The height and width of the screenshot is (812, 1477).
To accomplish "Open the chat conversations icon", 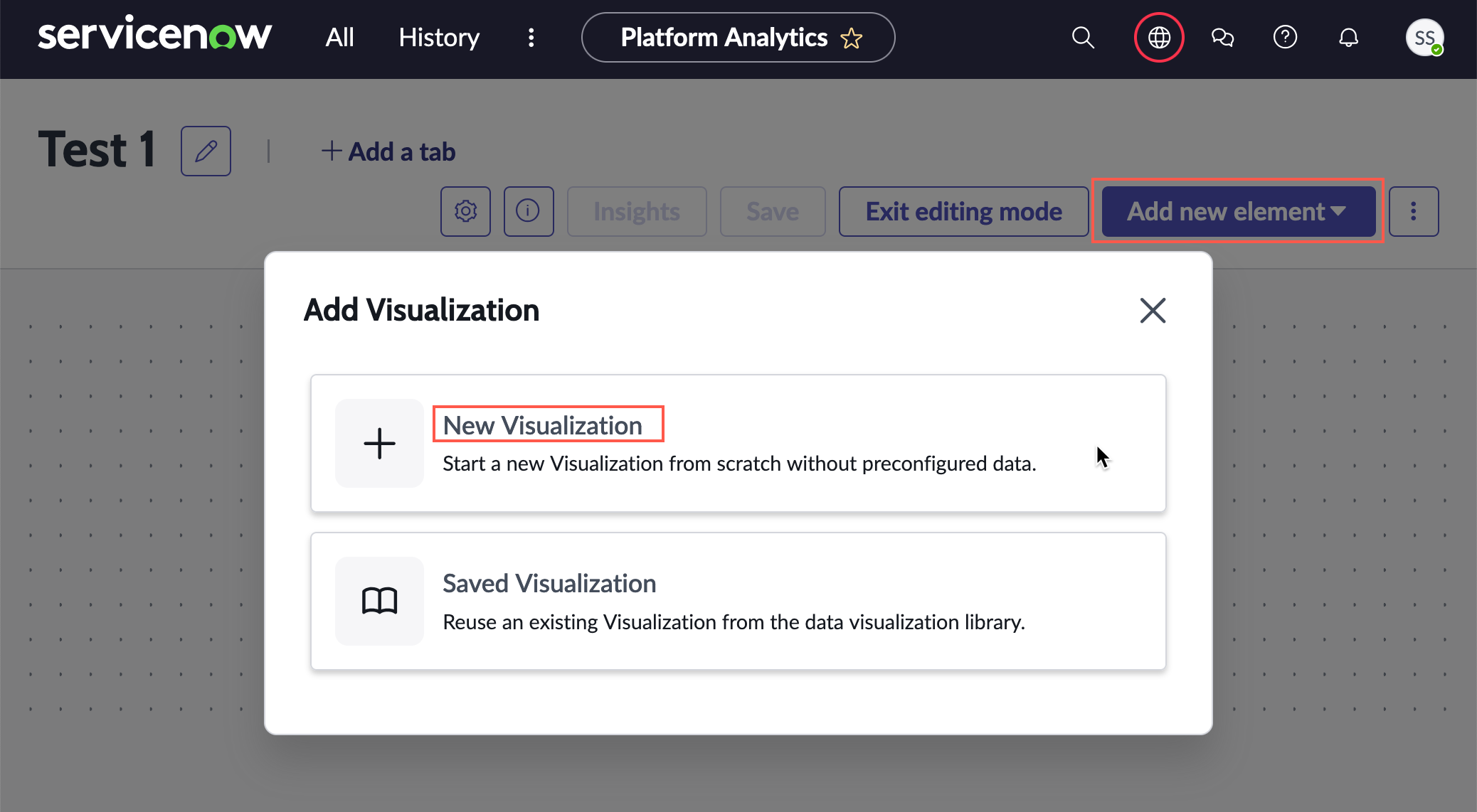I will (1222, 37).
